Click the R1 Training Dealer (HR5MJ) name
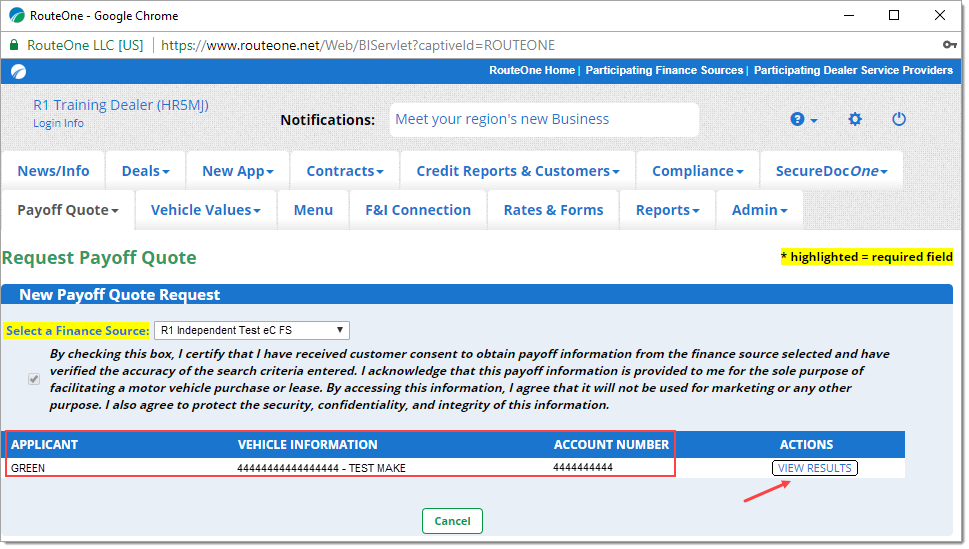969x549 pixels. tap(121, 105)
